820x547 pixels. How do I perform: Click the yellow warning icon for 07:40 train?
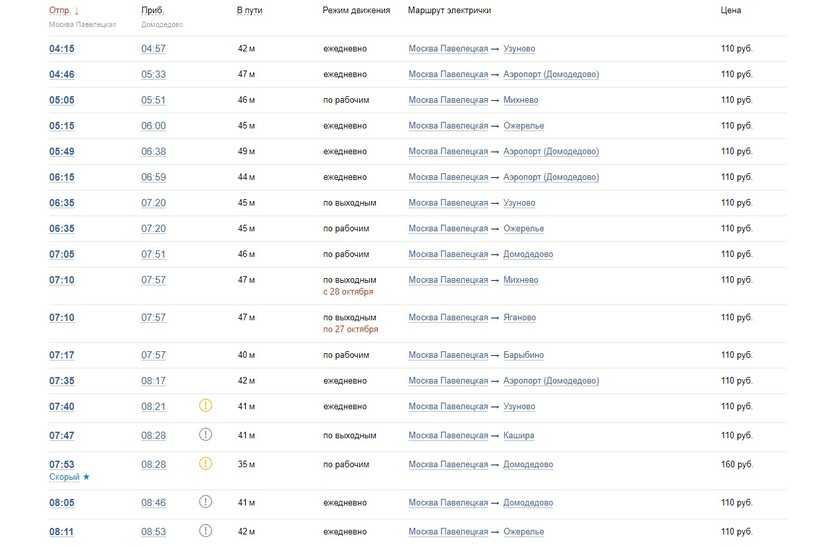point(206,406)
